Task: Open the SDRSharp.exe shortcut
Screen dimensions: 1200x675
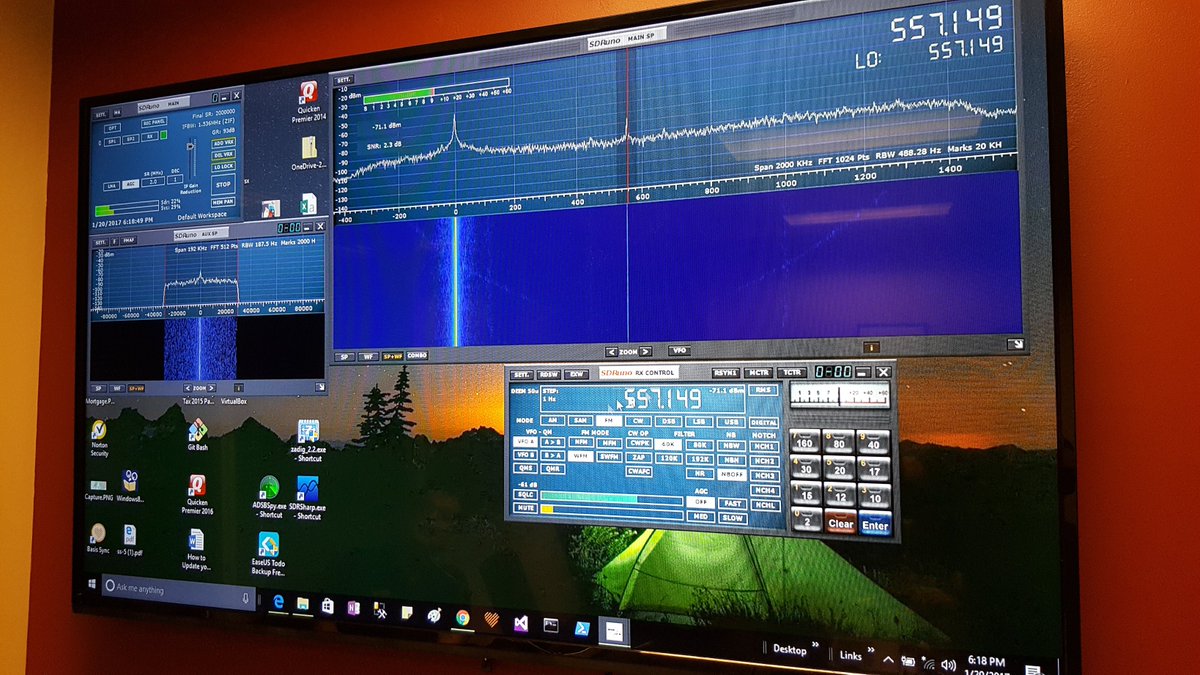Action: click(309, 498)
